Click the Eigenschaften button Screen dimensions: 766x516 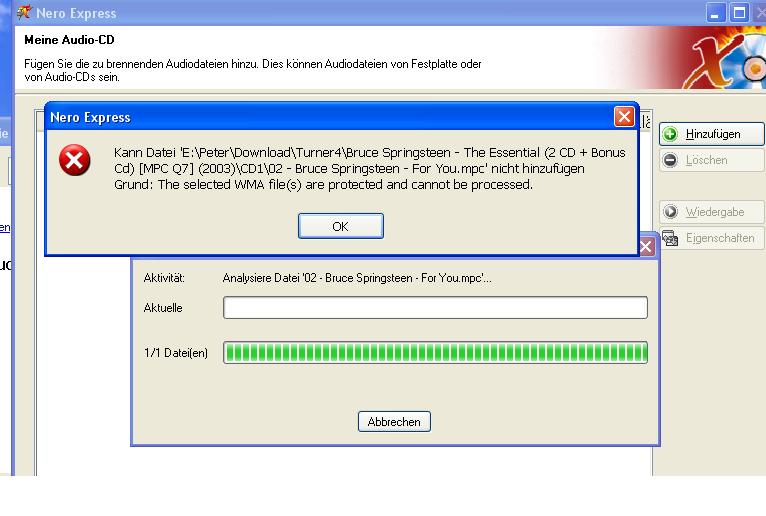pos(712,238)
